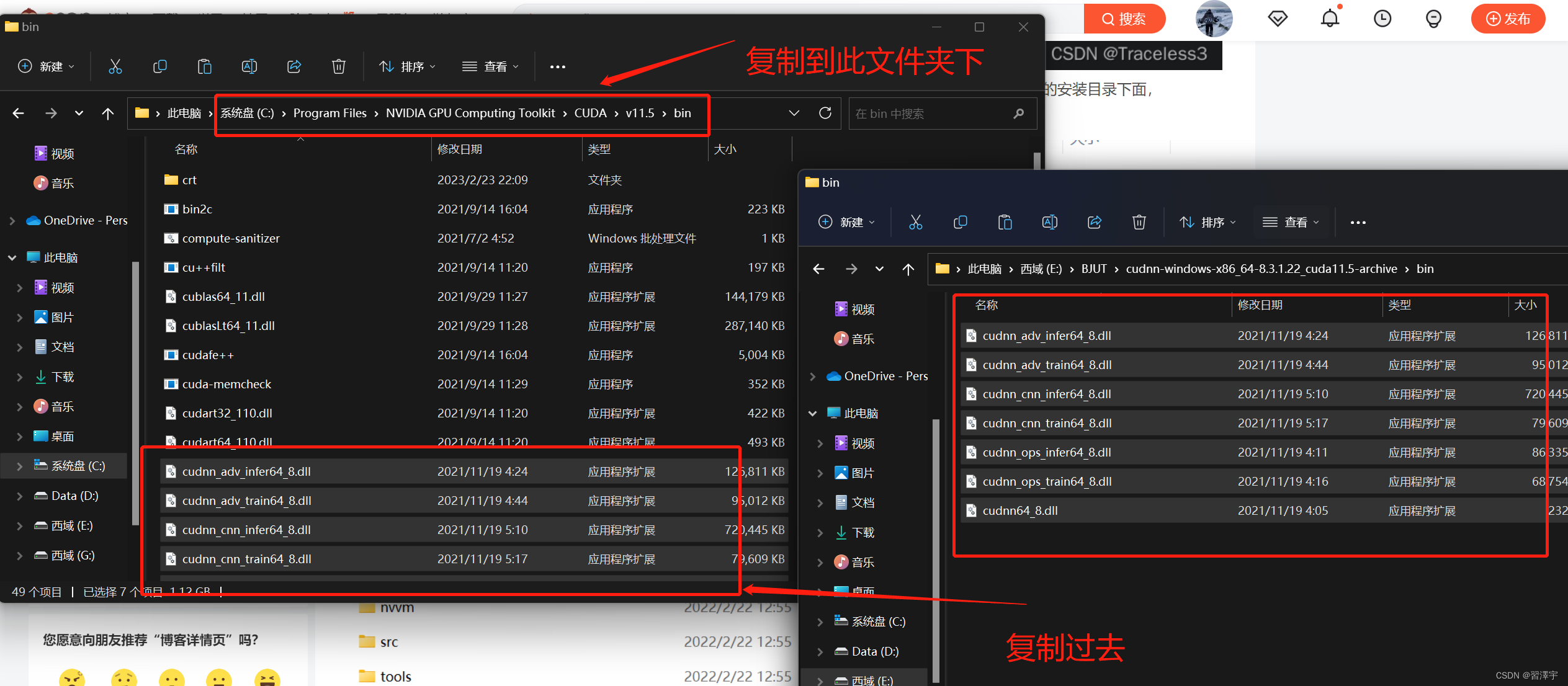This screenshot has width=1568, height=686.
Task: Click Rename icon in cudnn bin window toolbar
Action: tap(1050, 222)
